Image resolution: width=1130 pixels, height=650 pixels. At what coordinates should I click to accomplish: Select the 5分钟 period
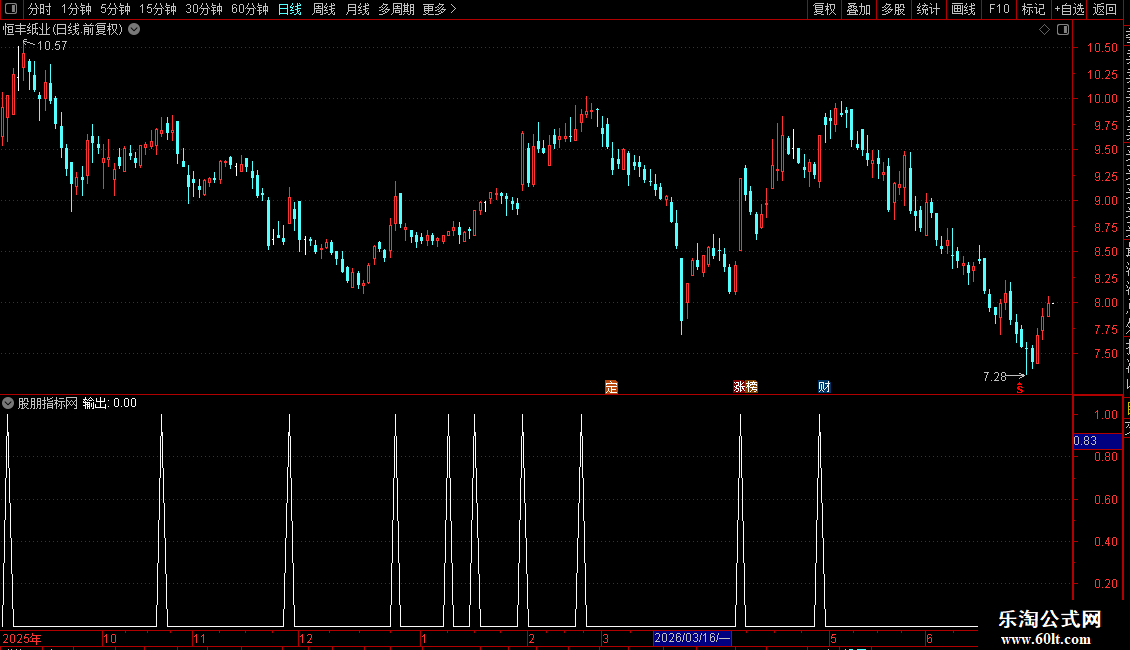(115, 9)
